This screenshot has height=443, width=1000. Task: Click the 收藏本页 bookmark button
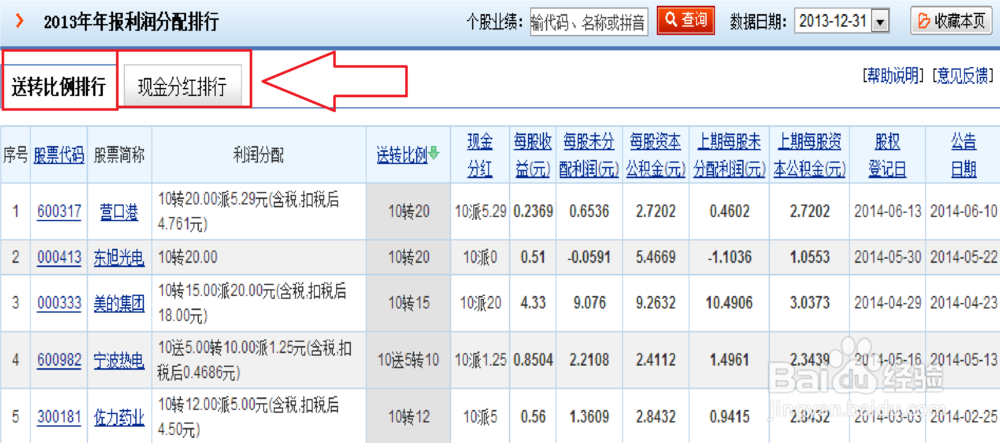click(x=952, y=20)
